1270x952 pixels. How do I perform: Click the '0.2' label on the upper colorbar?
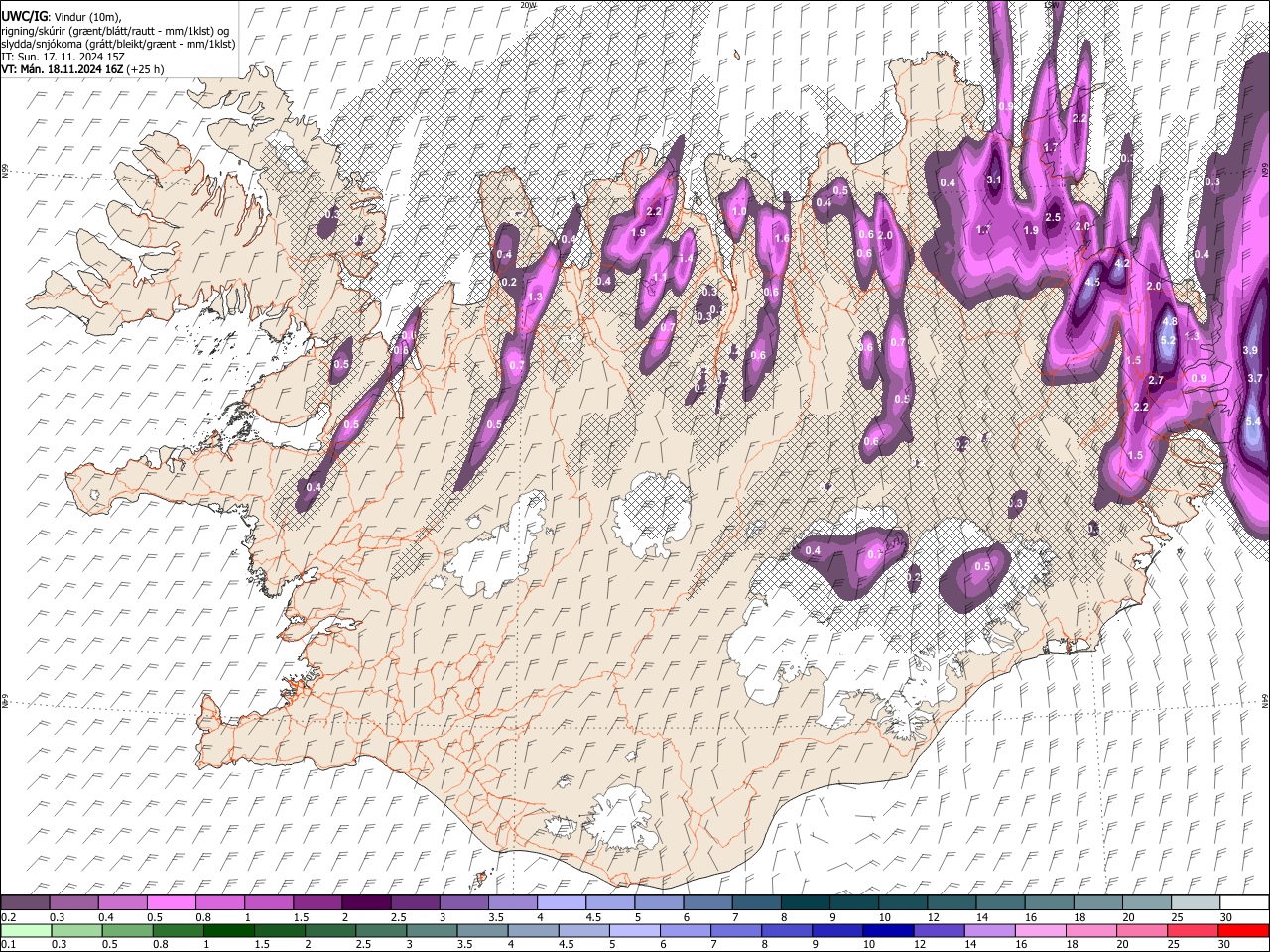tap(8, 917)
